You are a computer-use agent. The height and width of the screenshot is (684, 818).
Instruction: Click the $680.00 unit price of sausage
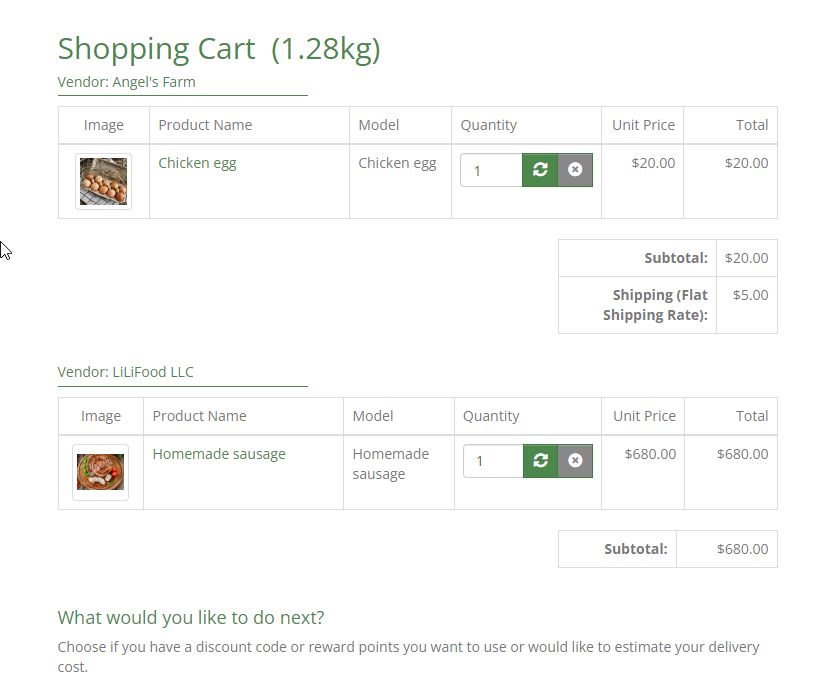point(650,454)
